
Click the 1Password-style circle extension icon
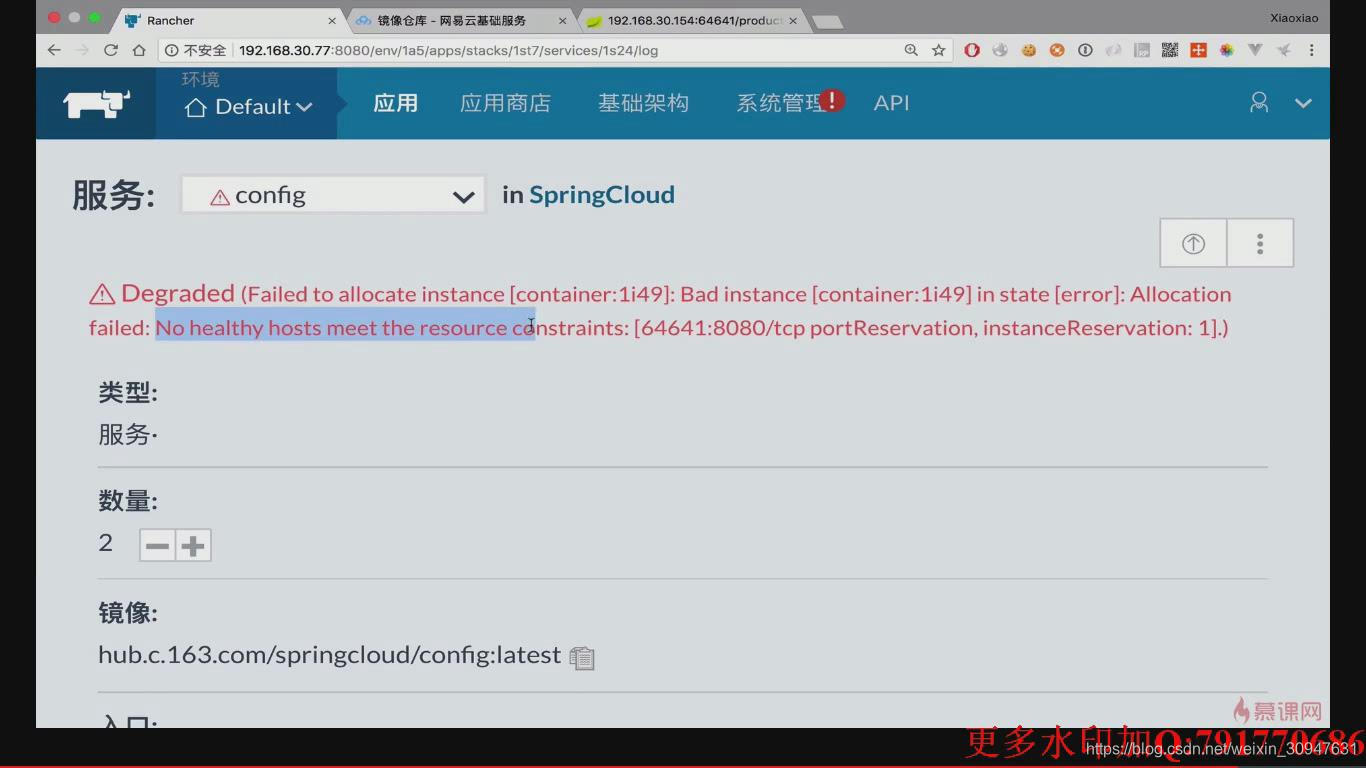click(1085, 50)
